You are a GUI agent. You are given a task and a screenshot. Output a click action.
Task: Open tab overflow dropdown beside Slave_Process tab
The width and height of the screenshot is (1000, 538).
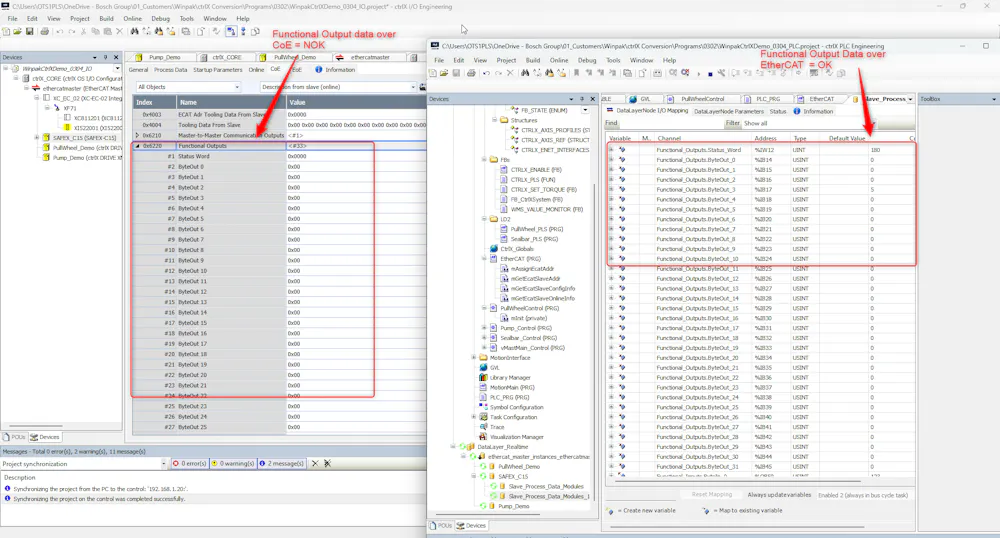click(x=910, y=99)
